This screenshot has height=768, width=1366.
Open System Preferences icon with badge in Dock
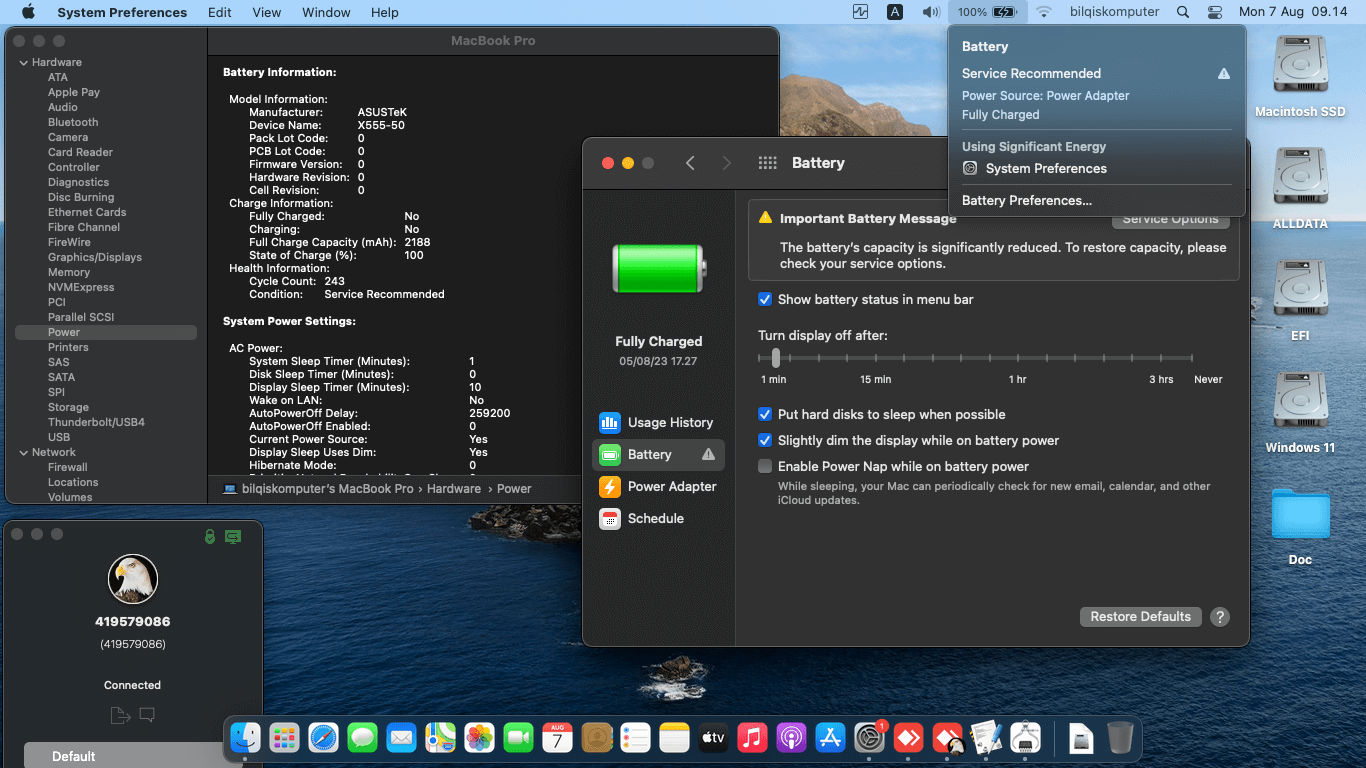869,738
